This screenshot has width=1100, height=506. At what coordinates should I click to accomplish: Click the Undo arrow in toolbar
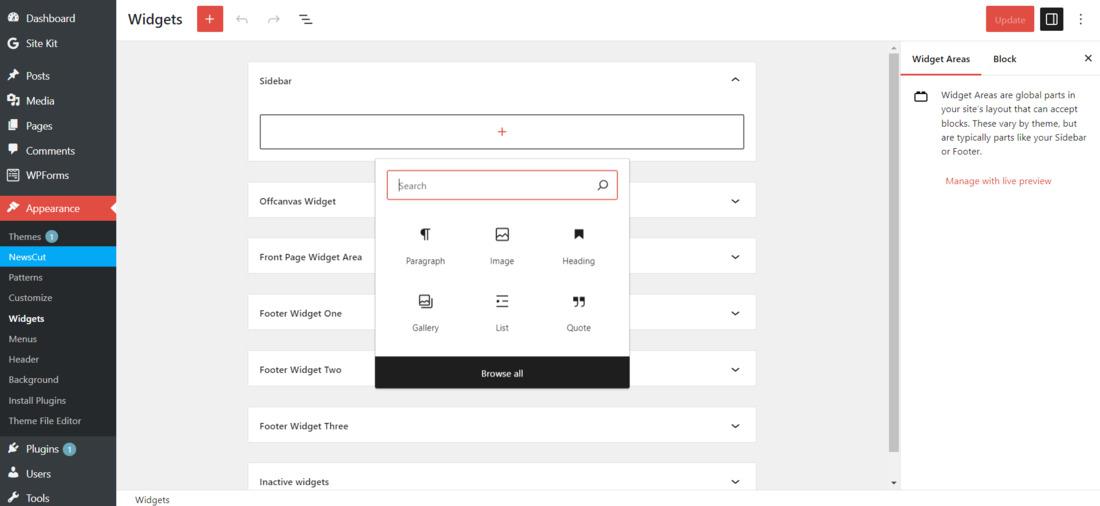coord(242,19)
